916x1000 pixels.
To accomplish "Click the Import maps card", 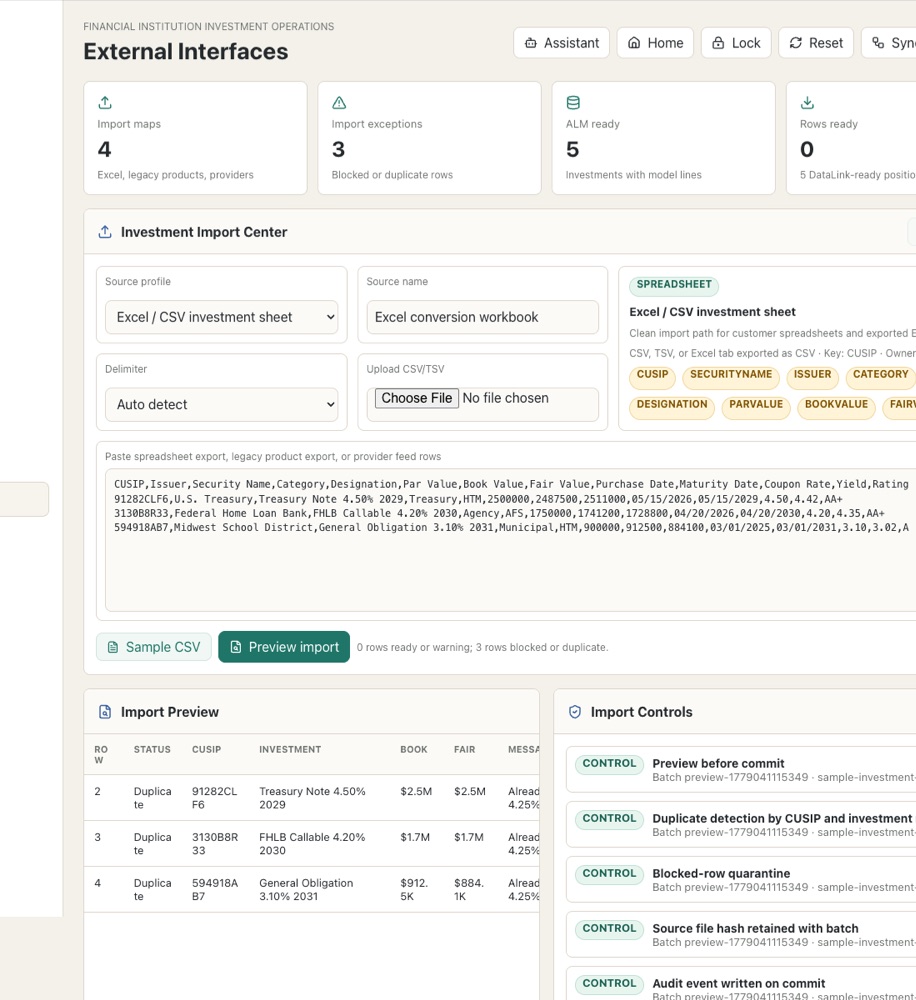I will (x=195, y=138).
